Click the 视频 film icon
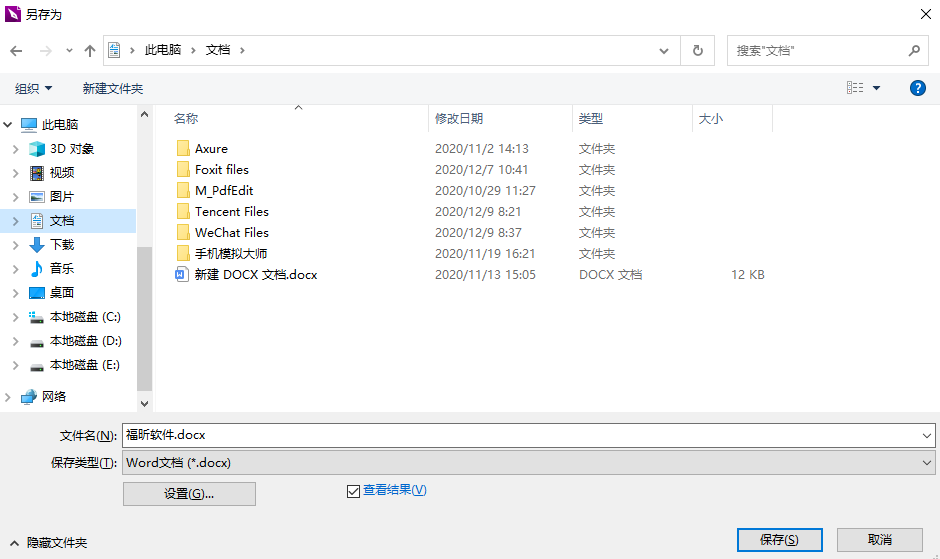 (37, 173)
